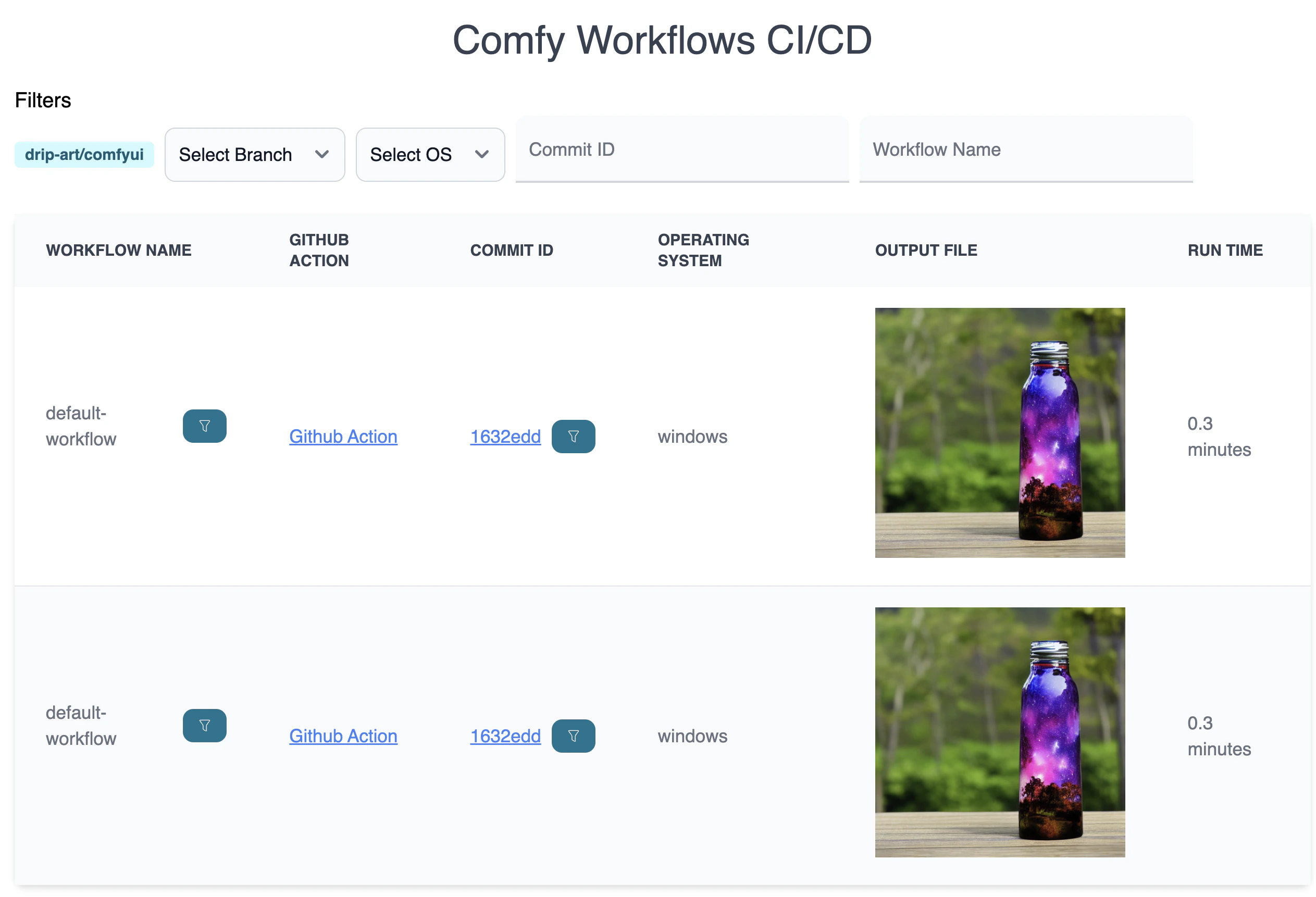Open the Select Branch dropdown
Viewport: 1316px width, 897px height.
pyautogui.click(x=254, y=155)
